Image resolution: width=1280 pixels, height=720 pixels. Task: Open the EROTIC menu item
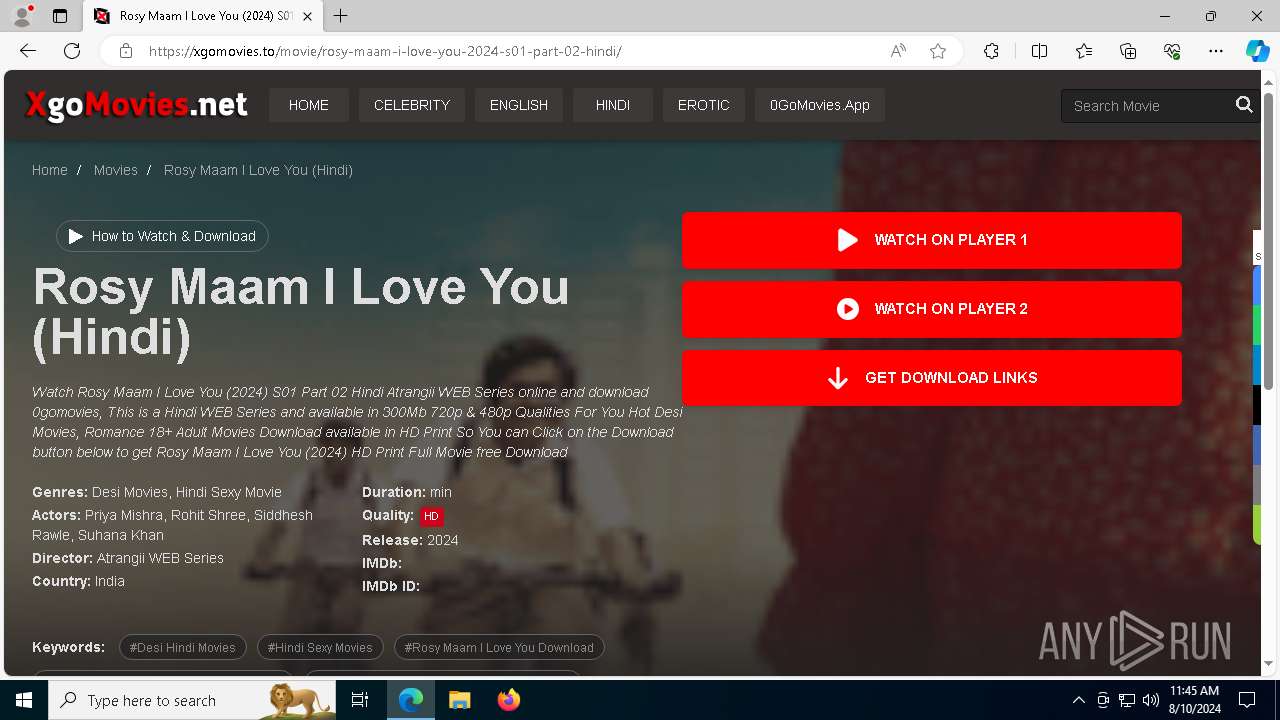click(704, 105)
